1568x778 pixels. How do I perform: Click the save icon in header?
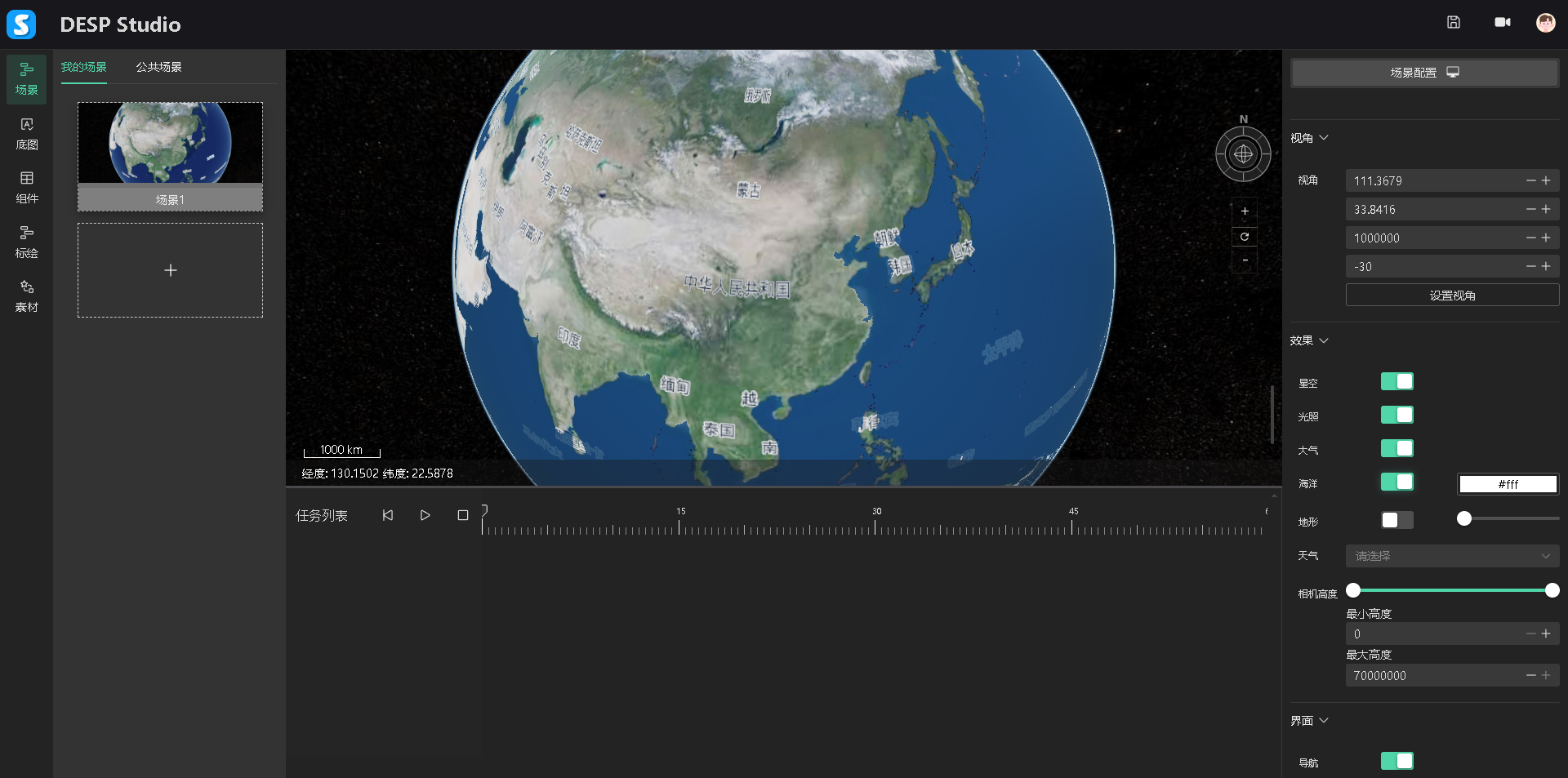click(1453, 23)
